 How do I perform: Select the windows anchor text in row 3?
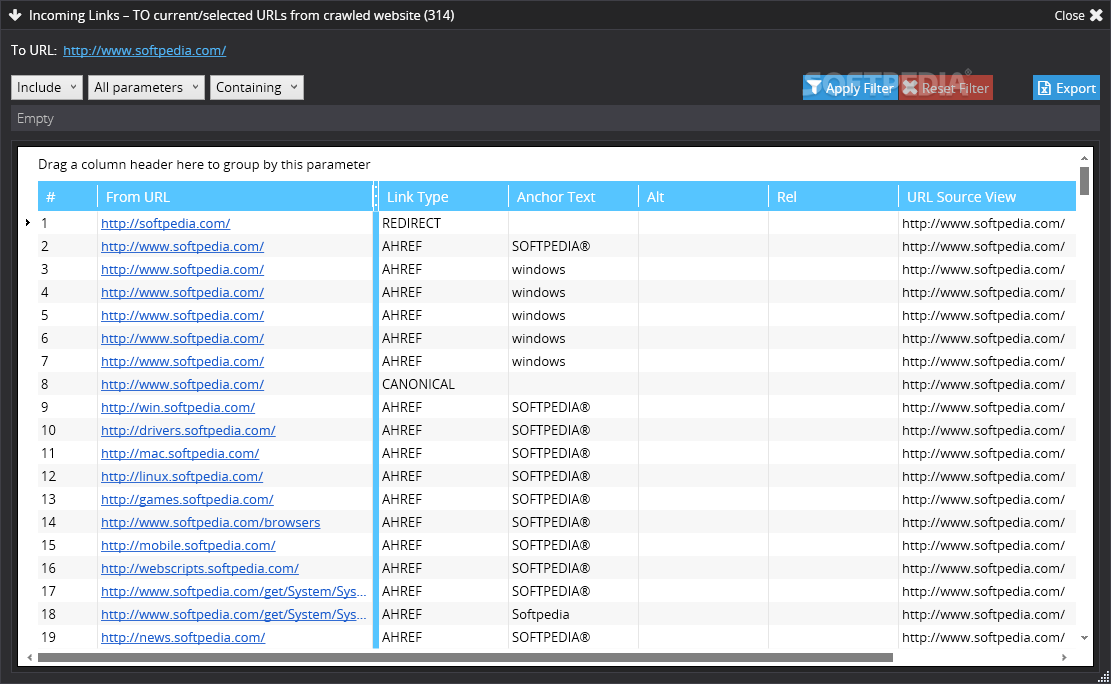coord(538,269)
